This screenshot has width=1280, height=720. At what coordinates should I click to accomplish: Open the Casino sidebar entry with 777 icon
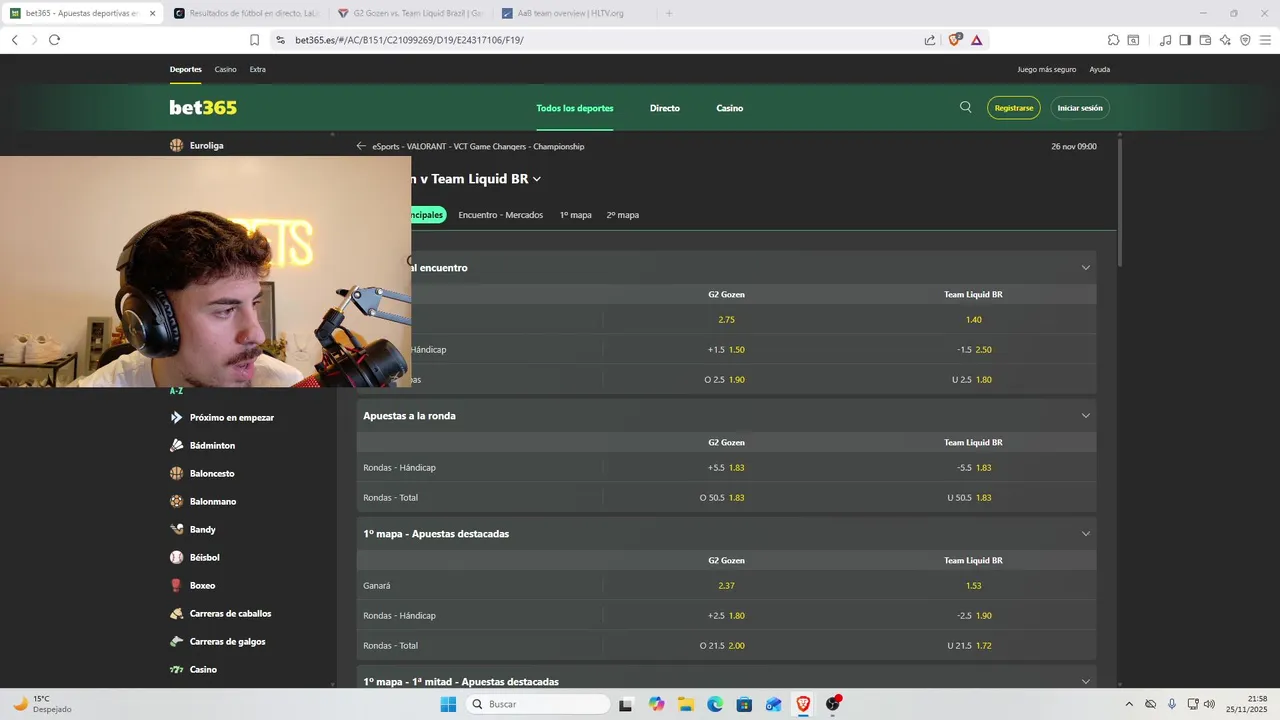pyautogui.click(x=194, y=669)
